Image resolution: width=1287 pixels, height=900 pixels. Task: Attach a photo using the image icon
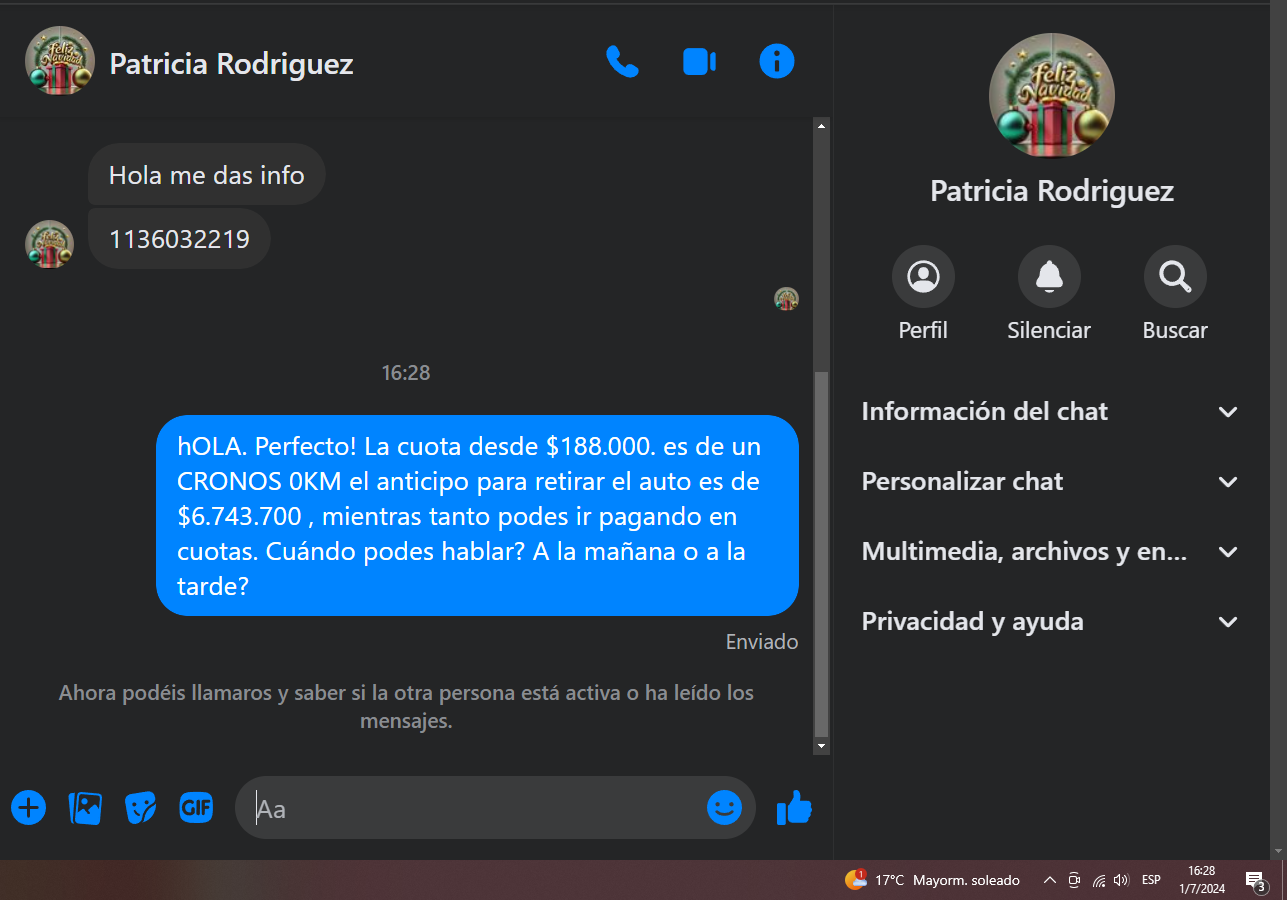[x=85, y=807]
